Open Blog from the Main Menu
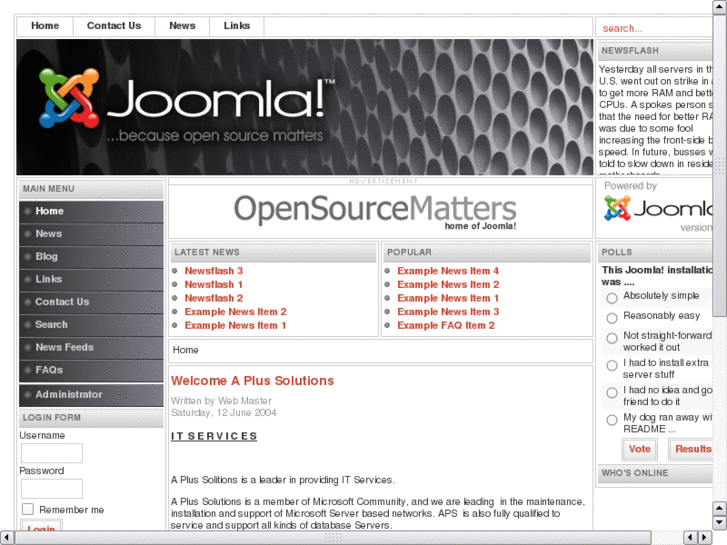Viewport: 727px width, 545px height. coord(91,256)
